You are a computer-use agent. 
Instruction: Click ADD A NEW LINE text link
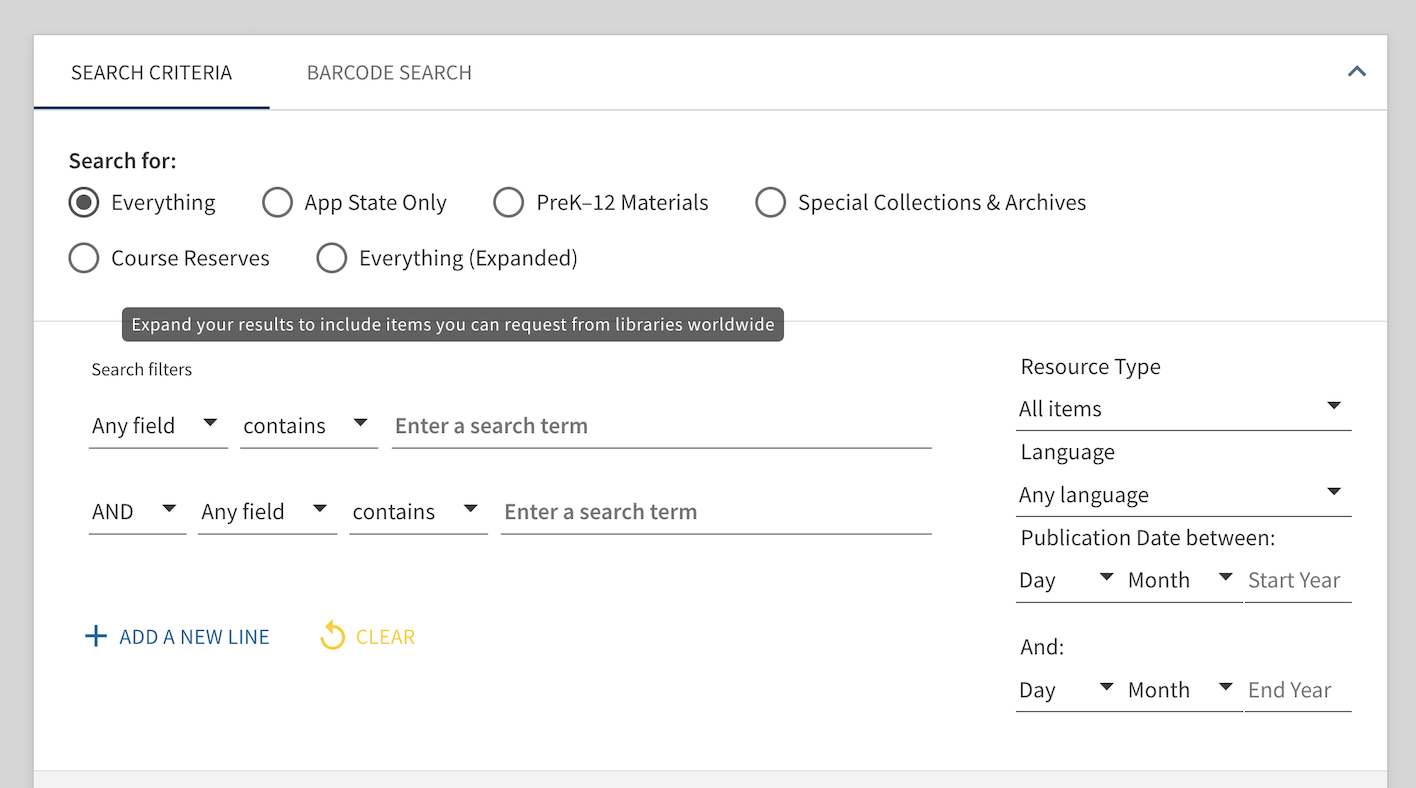194,637
